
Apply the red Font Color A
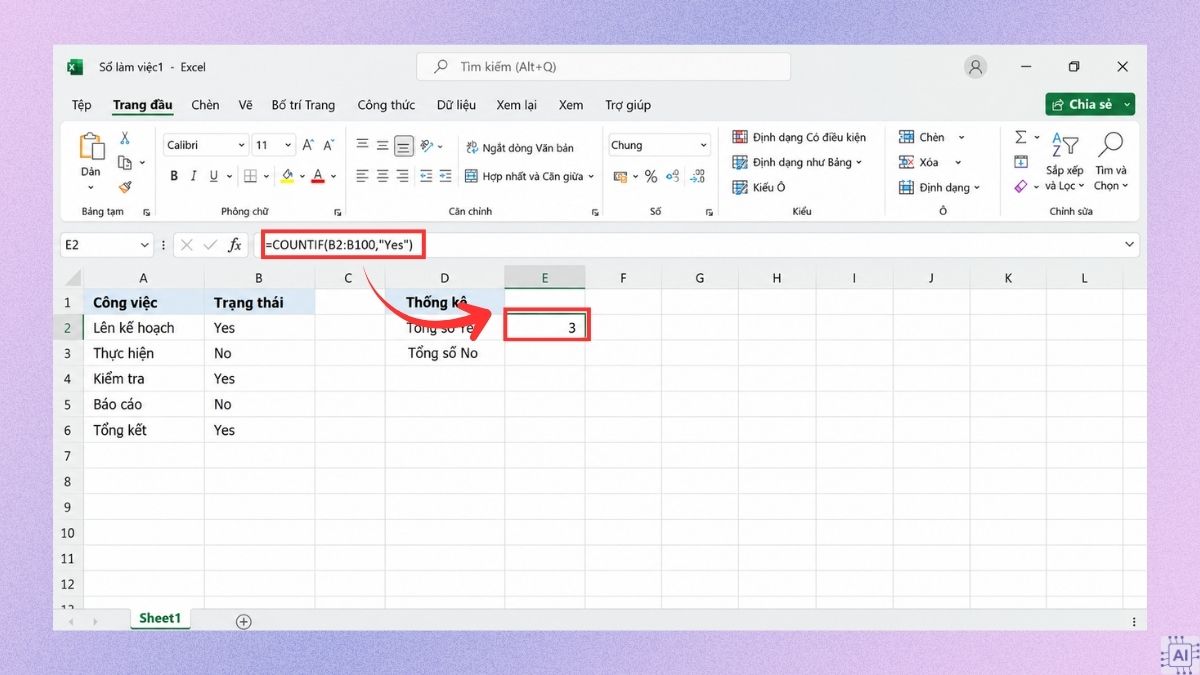coord(318,176)
